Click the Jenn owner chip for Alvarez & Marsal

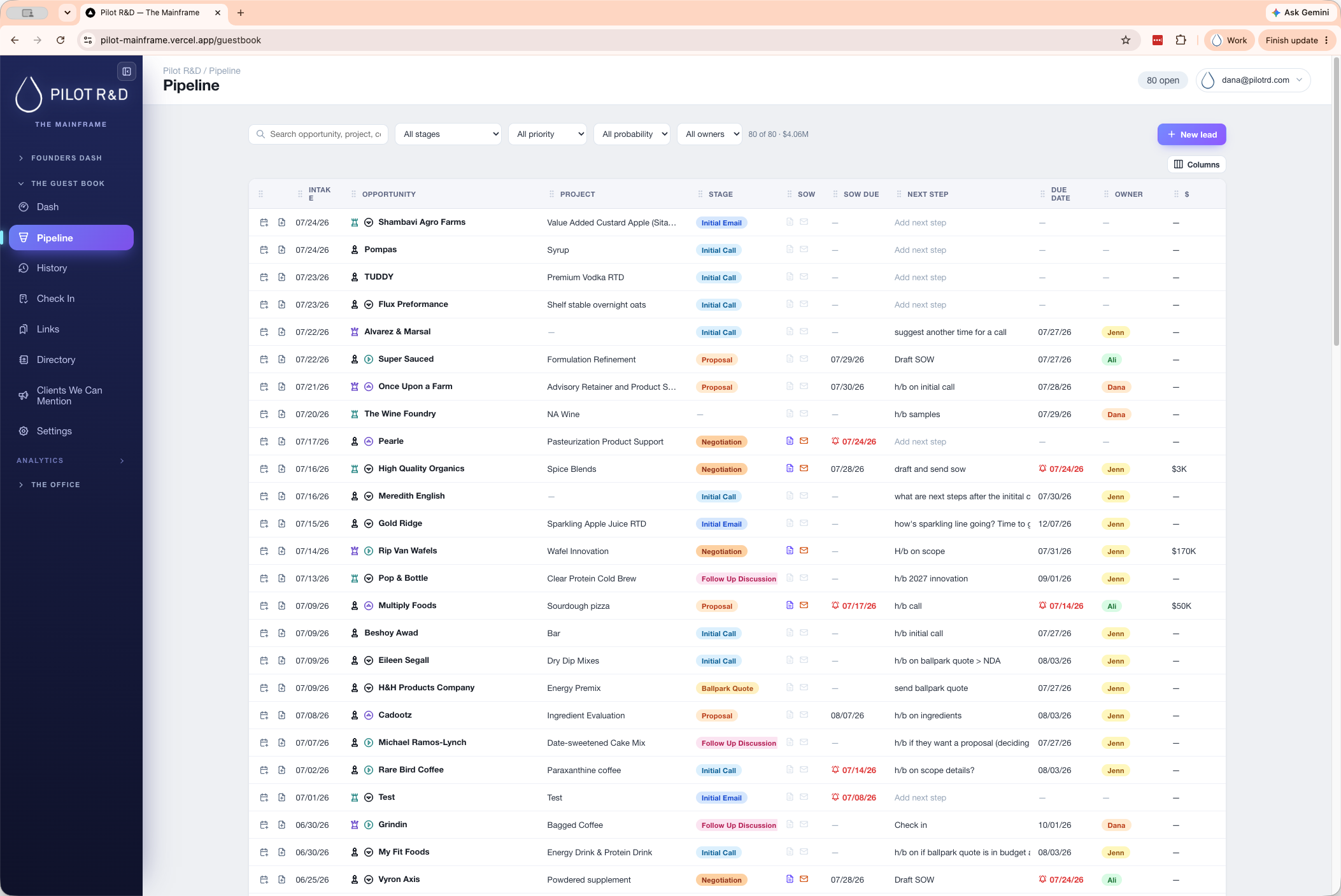point(1116,332)
